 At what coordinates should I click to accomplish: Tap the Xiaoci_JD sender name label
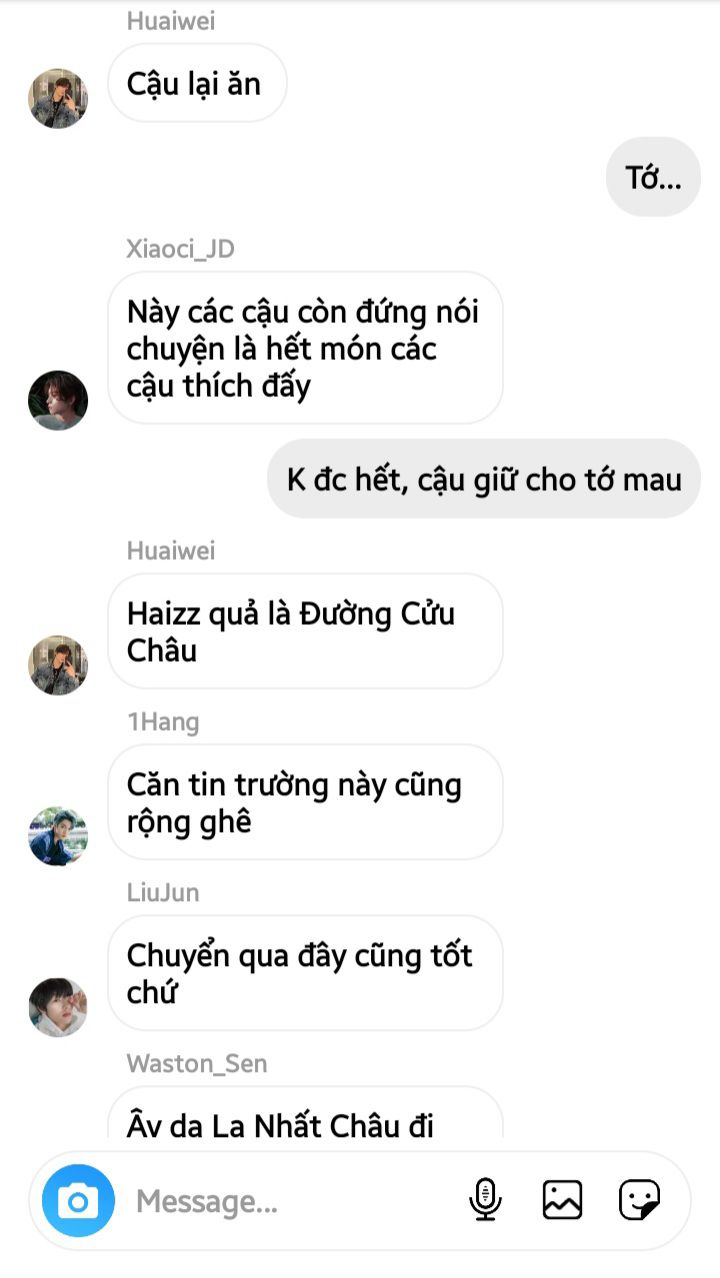click(181, 249)
